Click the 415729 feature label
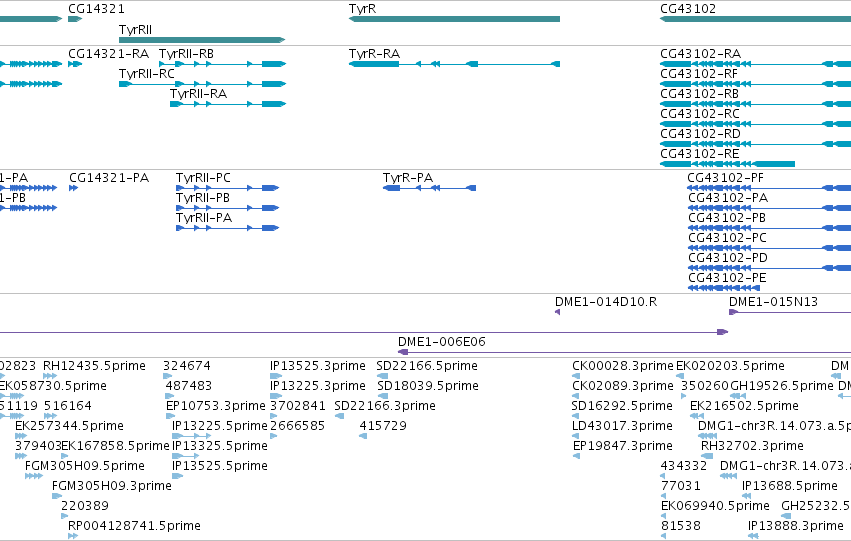This screenshot has width=851, height=541. tap(383, 427)
